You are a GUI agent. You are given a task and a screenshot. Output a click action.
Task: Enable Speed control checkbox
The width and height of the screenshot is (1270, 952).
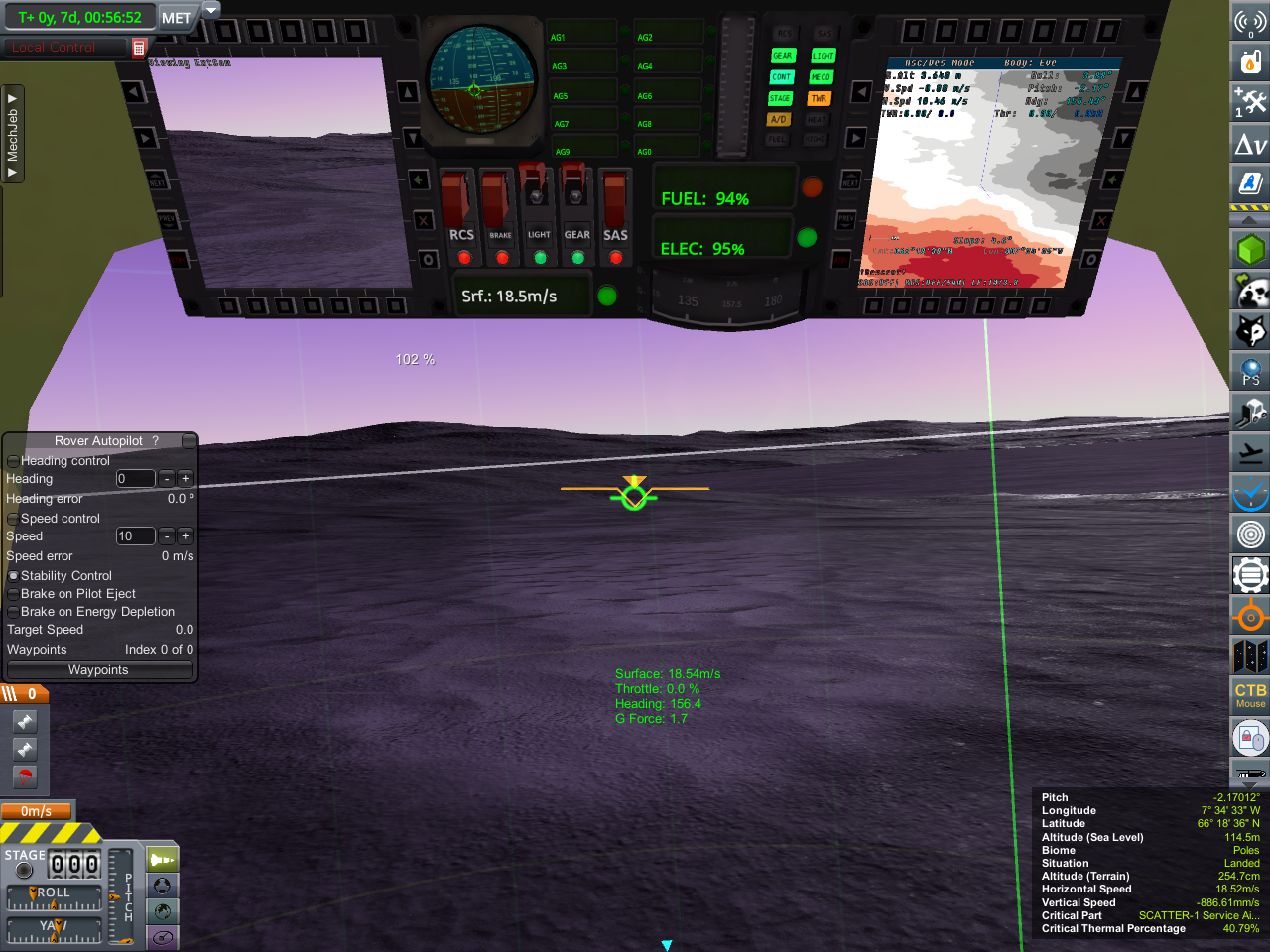coord(13,519)
